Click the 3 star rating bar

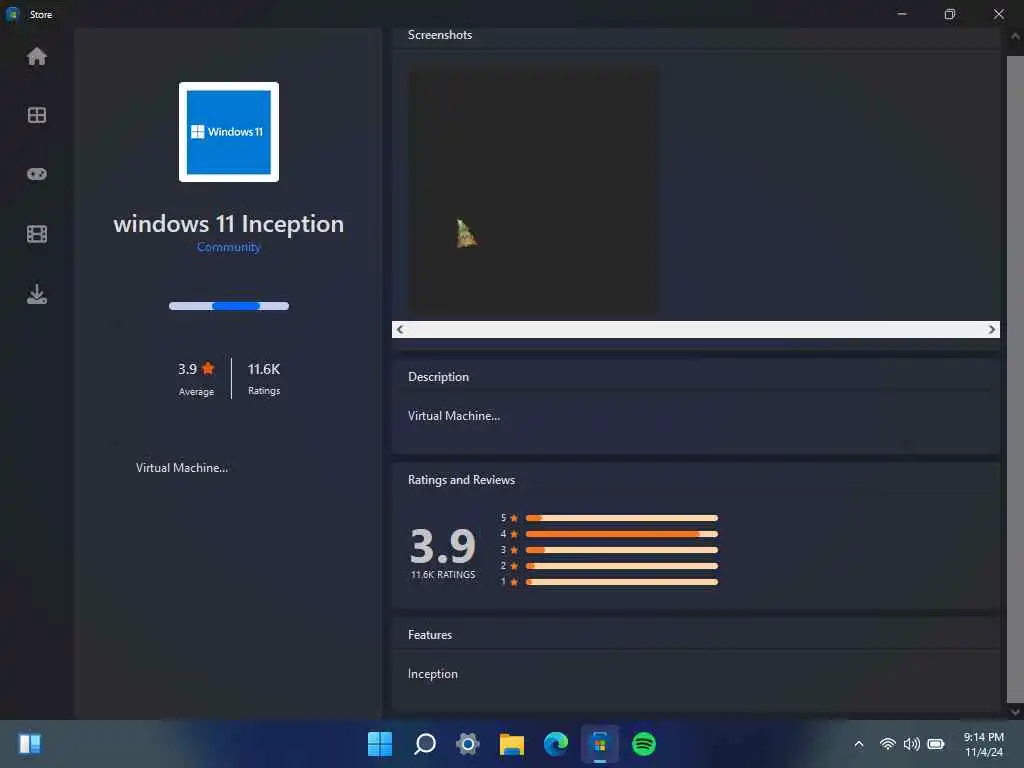[622, 550]
